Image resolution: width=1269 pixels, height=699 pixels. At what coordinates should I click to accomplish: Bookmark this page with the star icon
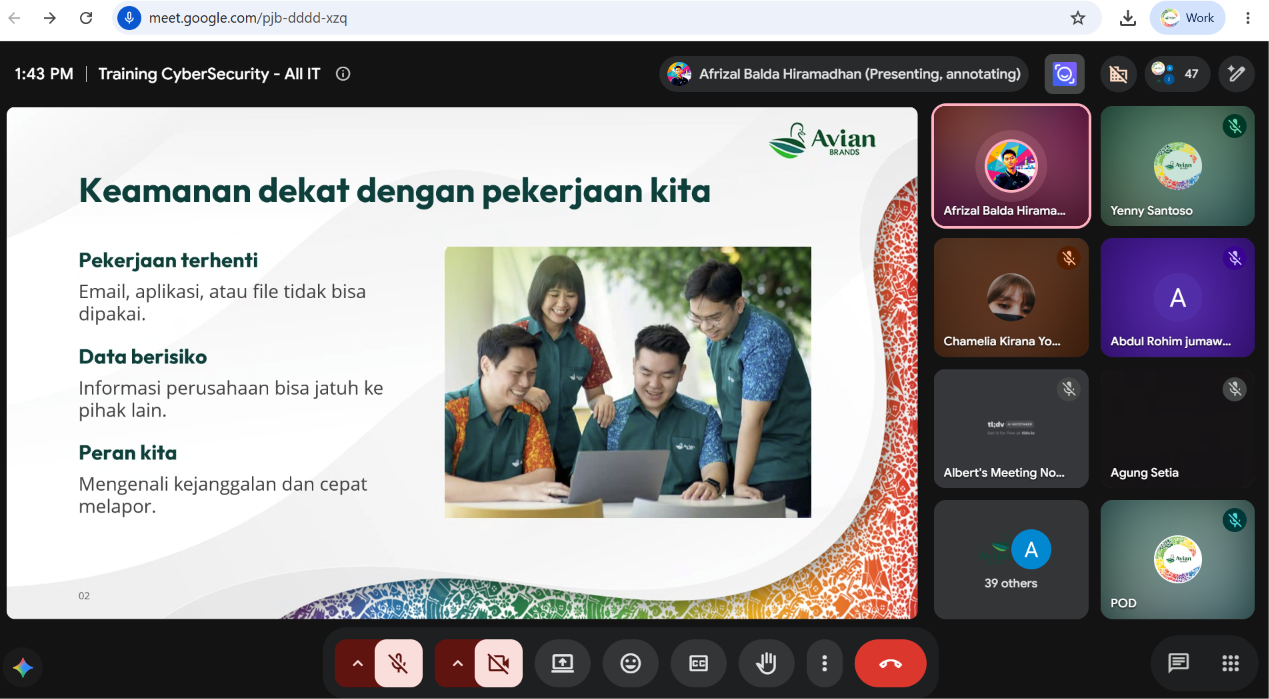coord(1078,18)
